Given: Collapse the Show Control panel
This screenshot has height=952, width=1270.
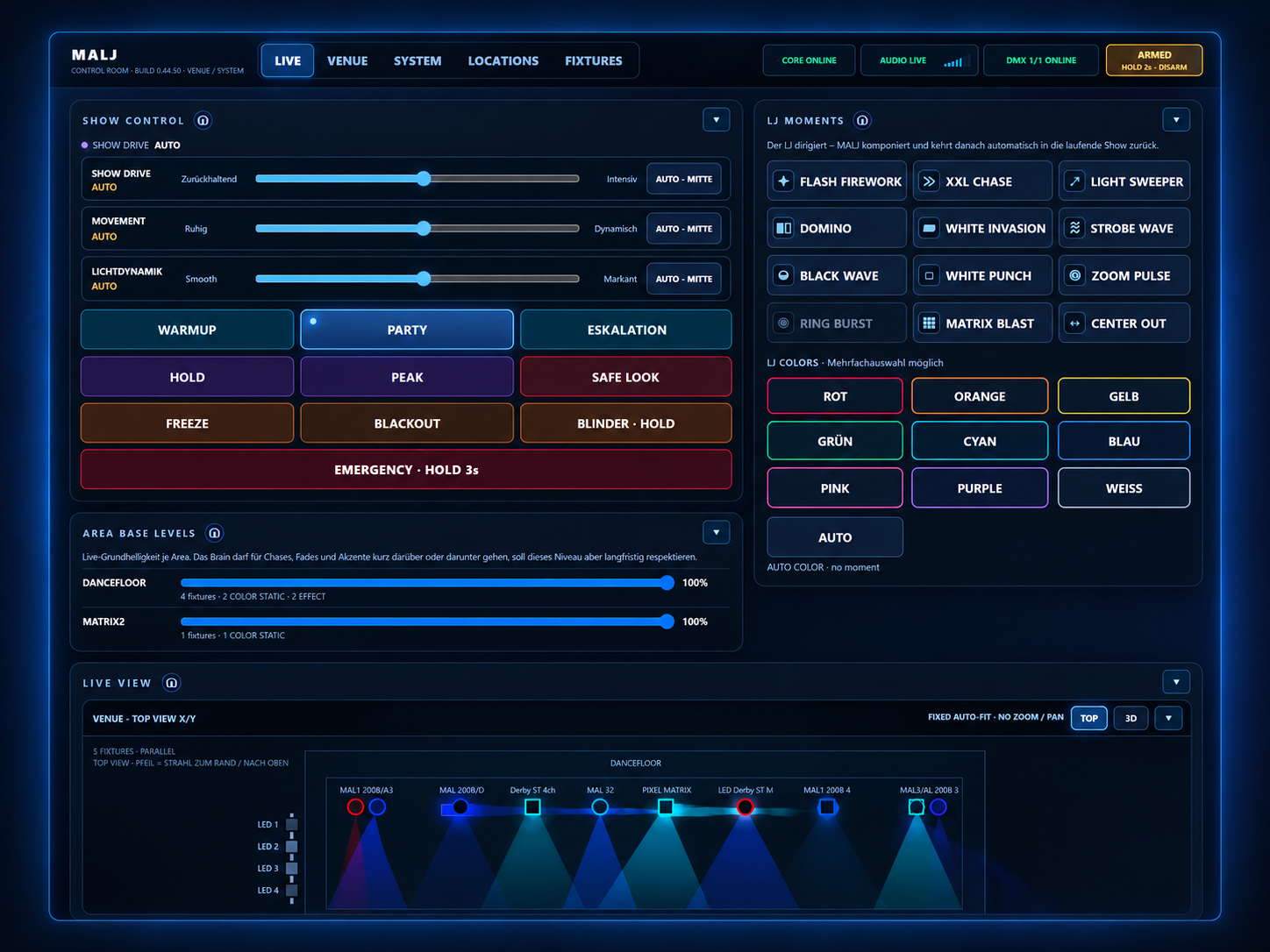Looking at the screenshot, I should click(717, 120).
